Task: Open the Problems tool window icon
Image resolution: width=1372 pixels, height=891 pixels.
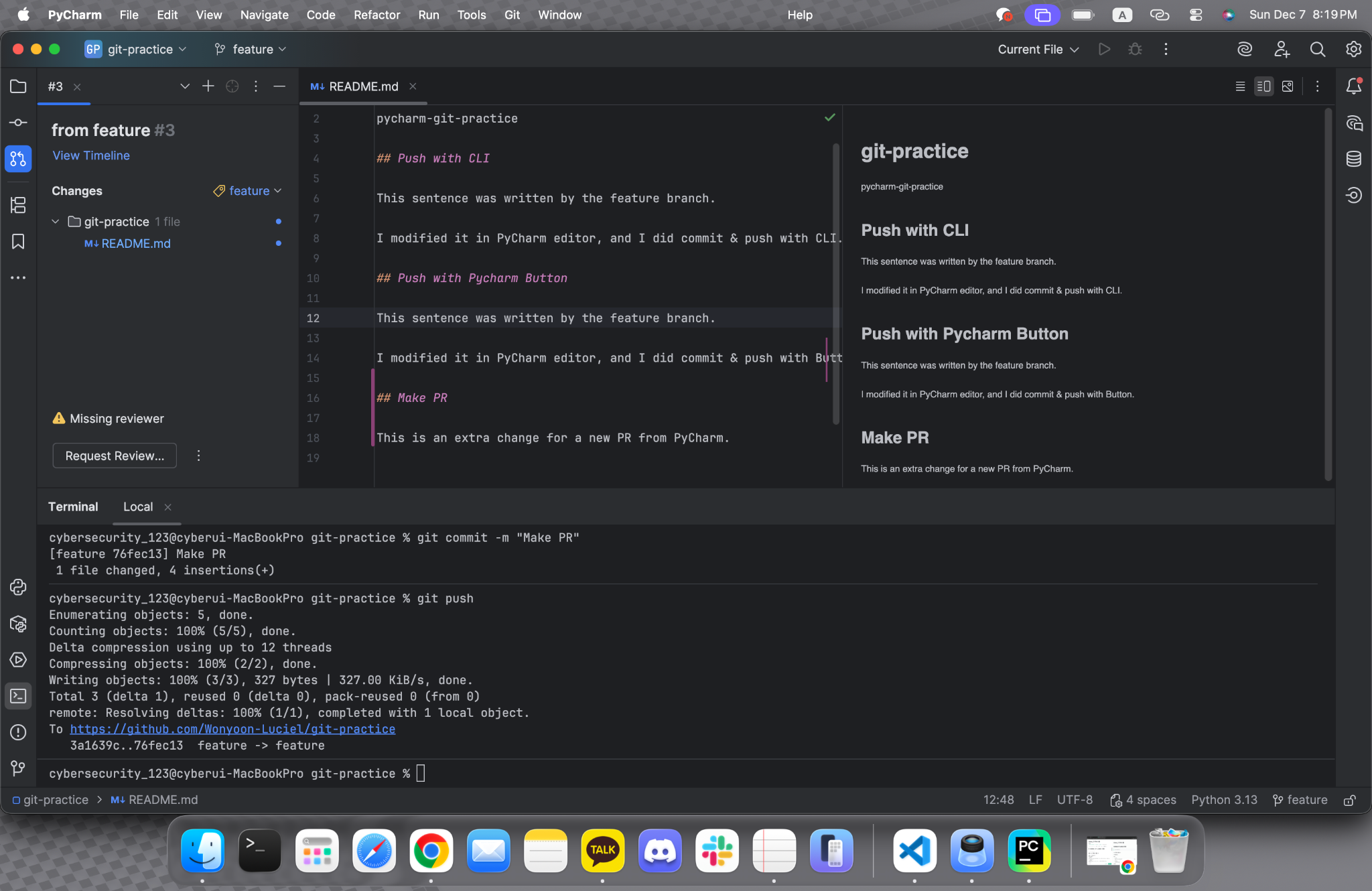Action: (18, 732)
